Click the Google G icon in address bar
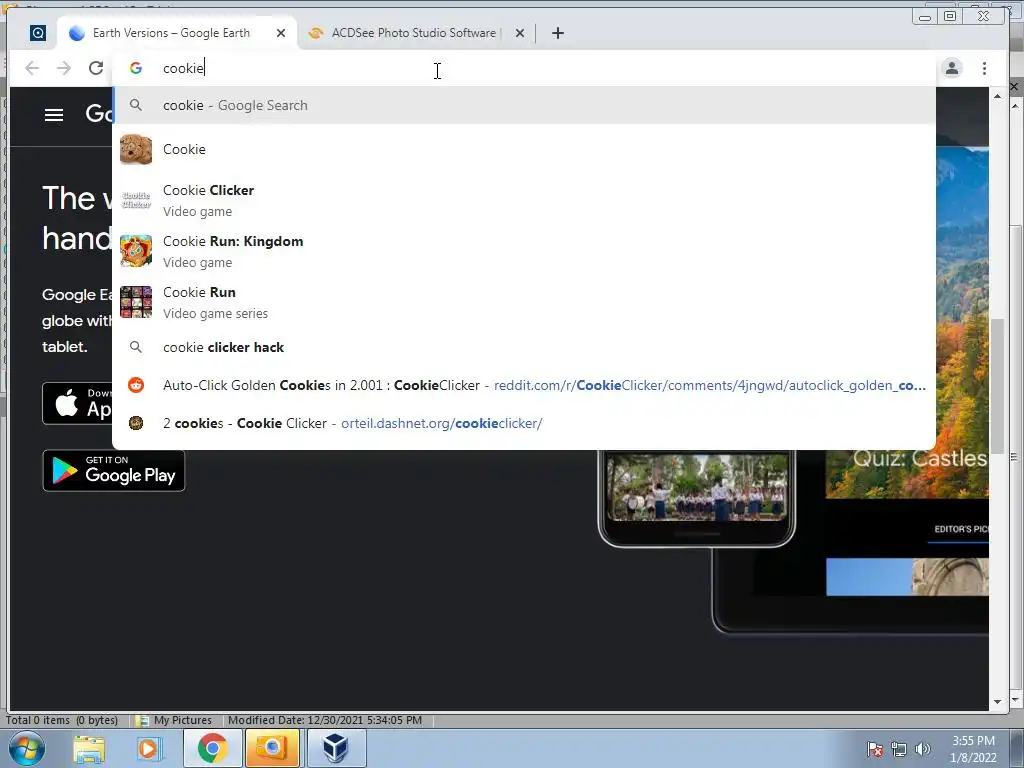The width and height of the screenshot is (1024, 768). pos(136,68)
